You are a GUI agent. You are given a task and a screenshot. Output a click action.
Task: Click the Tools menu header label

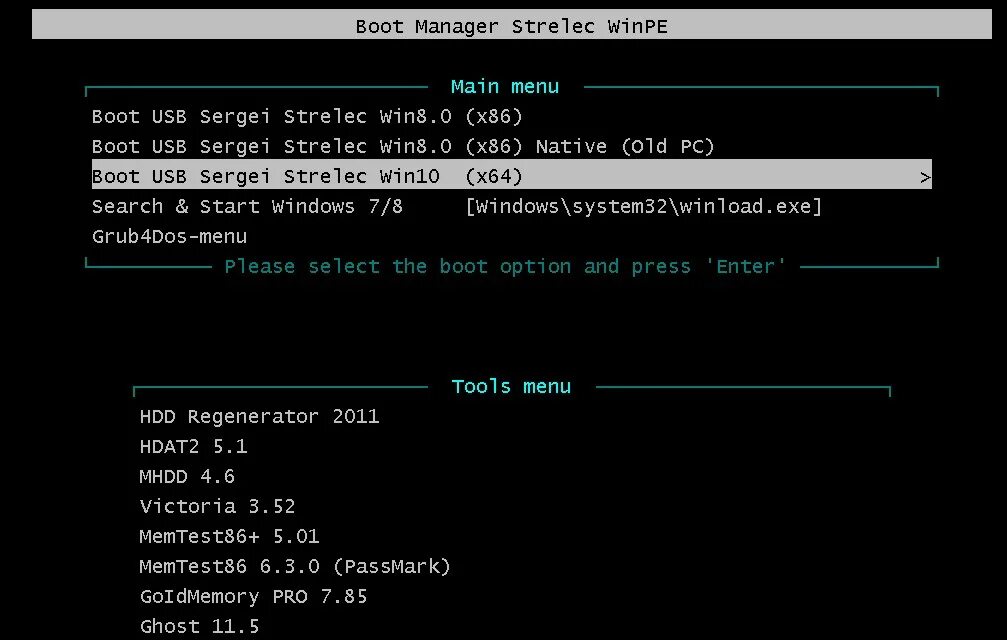point(510,386)
